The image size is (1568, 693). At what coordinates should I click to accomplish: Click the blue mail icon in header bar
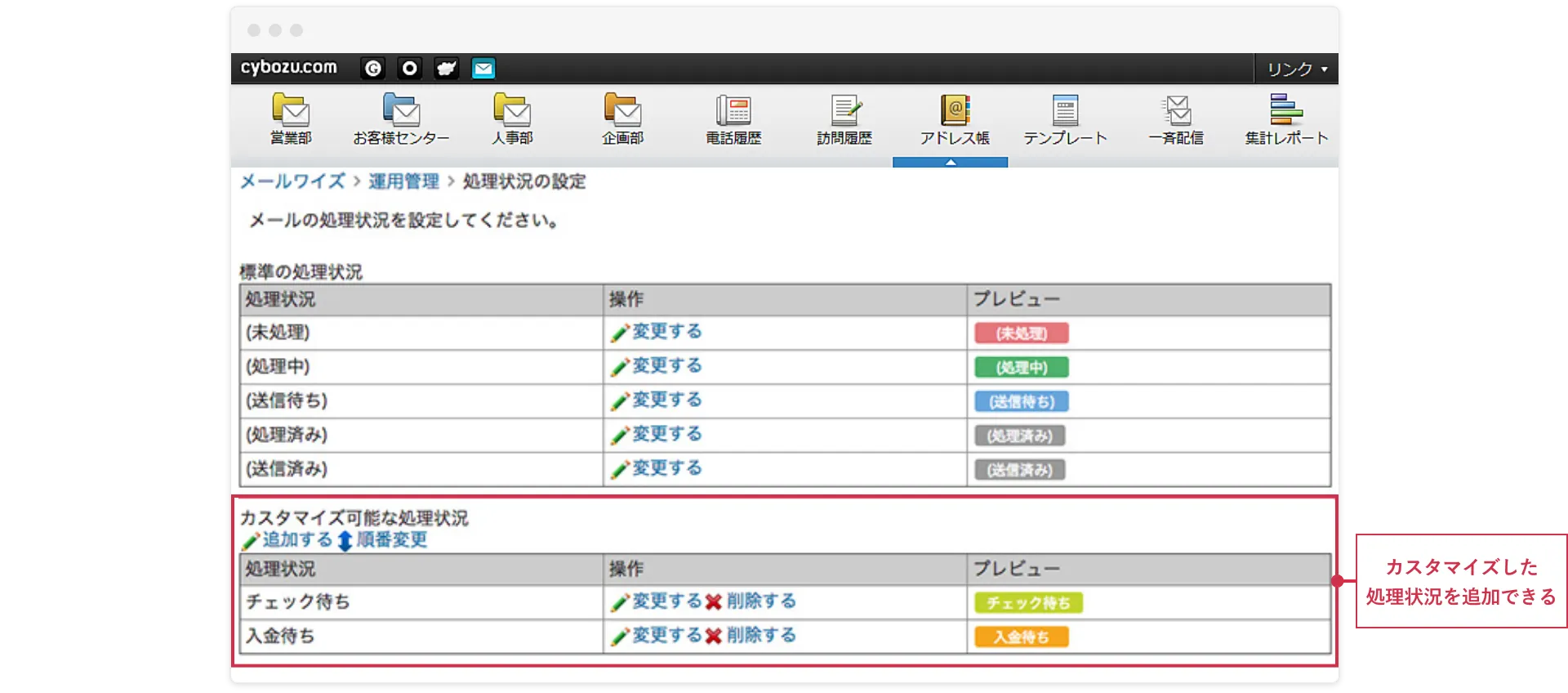tap(483, 69)
